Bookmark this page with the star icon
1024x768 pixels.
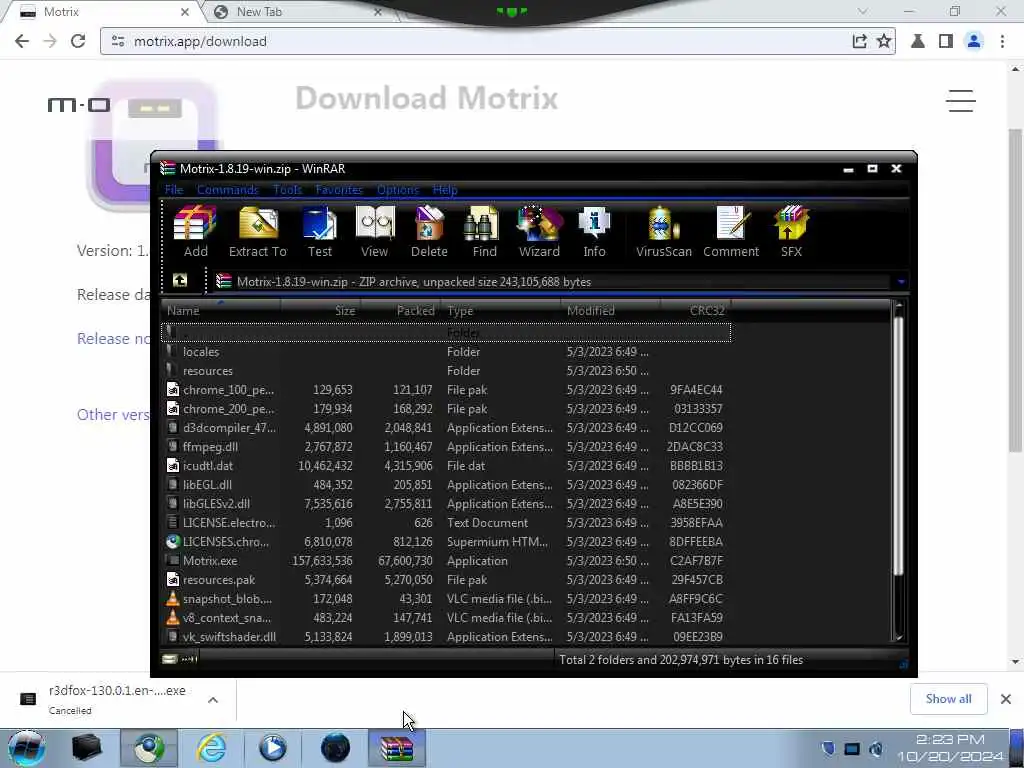(x=884, y=41)
